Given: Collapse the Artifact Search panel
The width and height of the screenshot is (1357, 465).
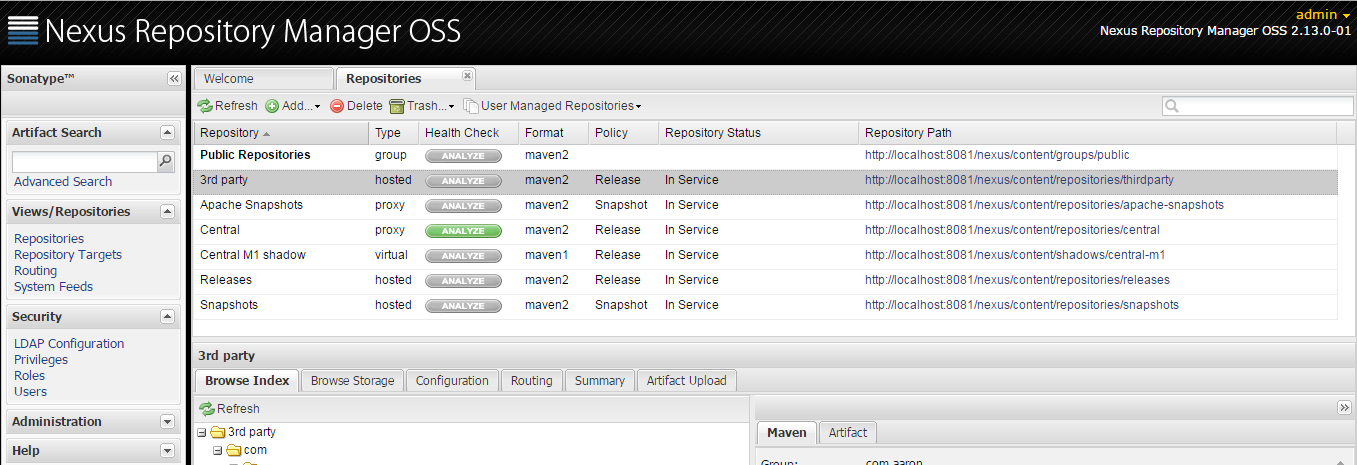Looking at the screenshot, I should click(x=167, y=133).
